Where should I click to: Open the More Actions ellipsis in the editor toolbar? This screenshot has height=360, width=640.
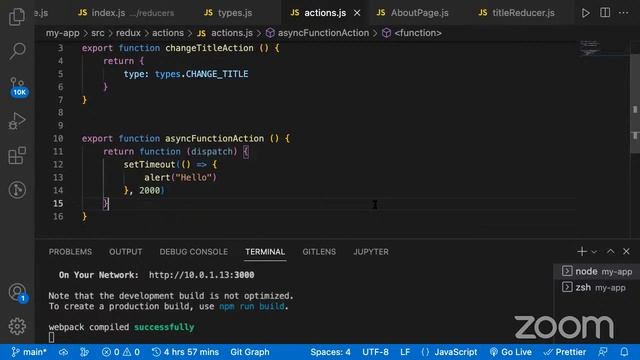tap(624, 13)
